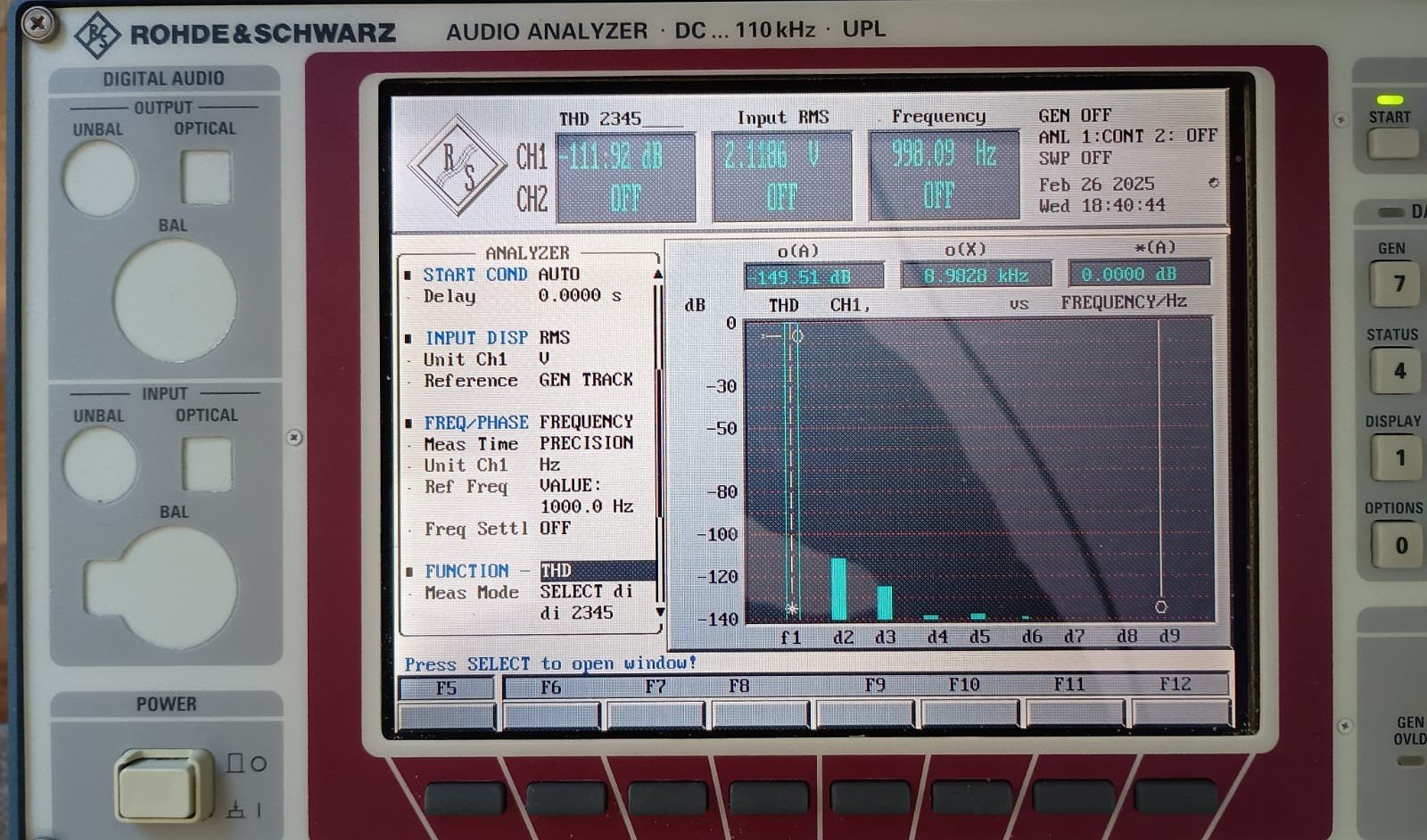
Task: Click the d2 harmonic bar
Action: click(x=838, y=589)
